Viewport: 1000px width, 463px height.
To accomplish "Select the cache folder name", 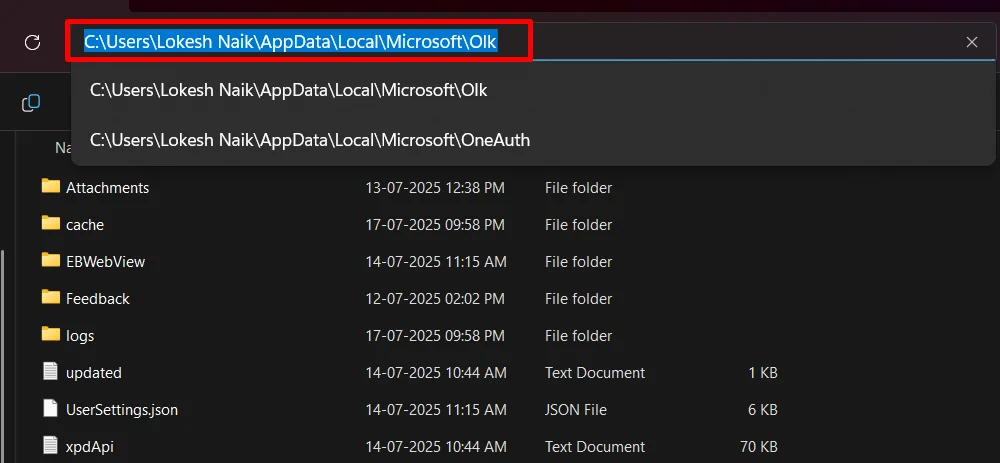I will [x=85, y=225].
